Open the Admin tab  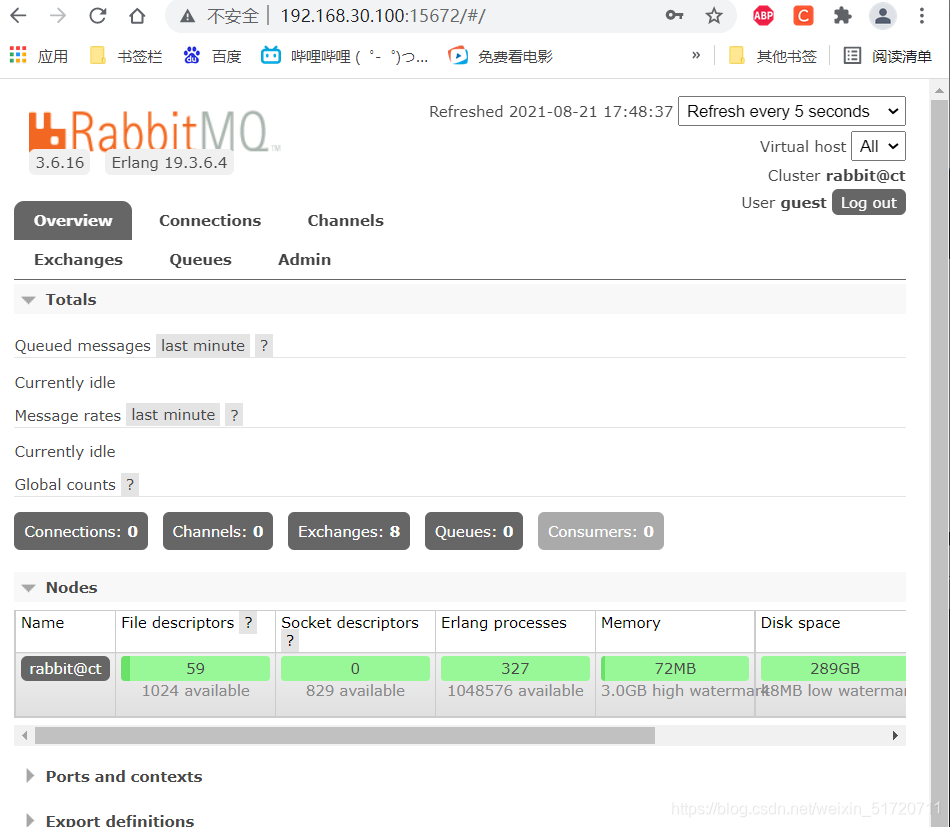[x=304, y=259]
